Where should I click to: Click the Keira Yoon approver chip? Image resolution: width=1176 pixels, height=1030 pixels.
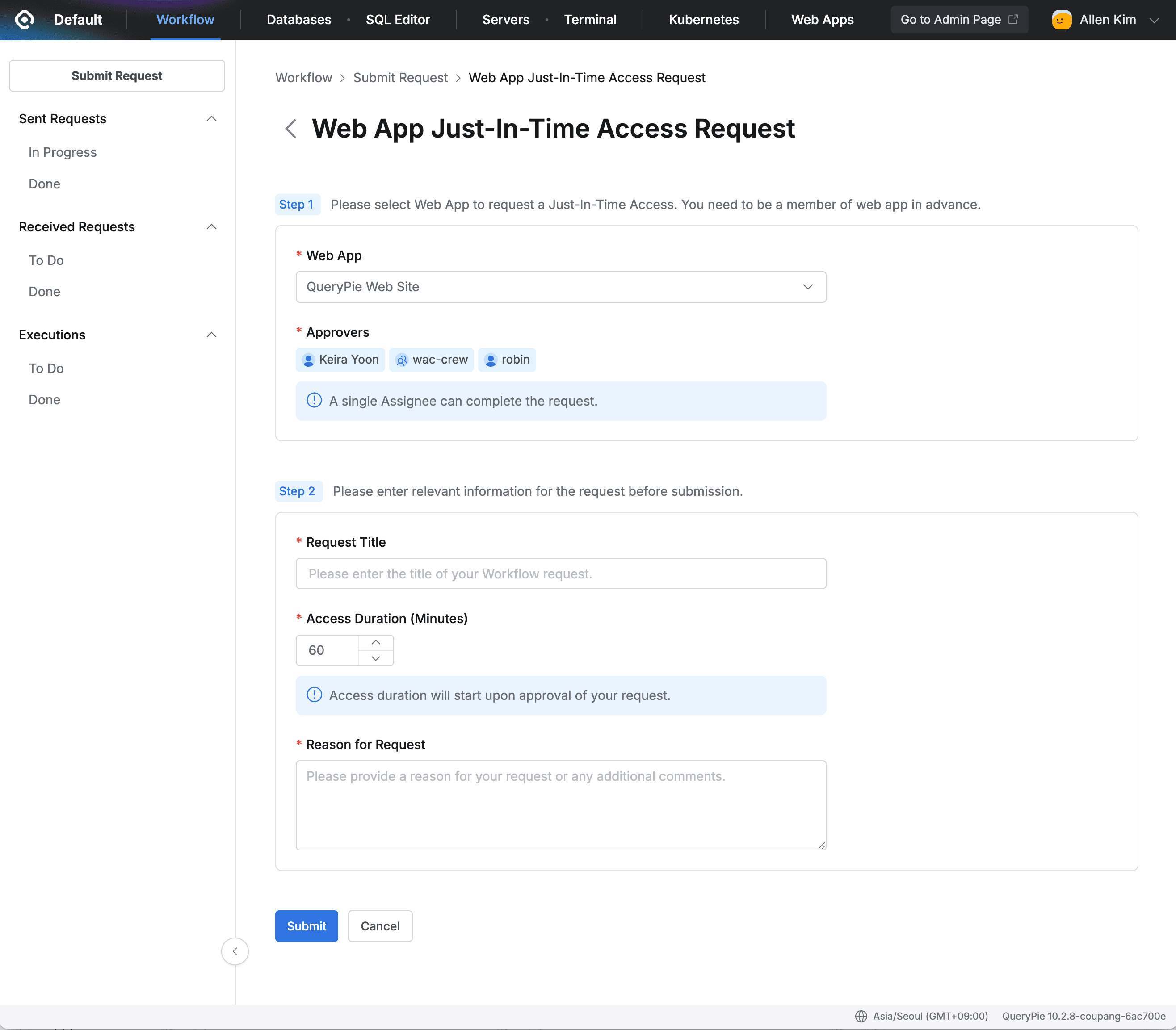(x=340, y=360)
